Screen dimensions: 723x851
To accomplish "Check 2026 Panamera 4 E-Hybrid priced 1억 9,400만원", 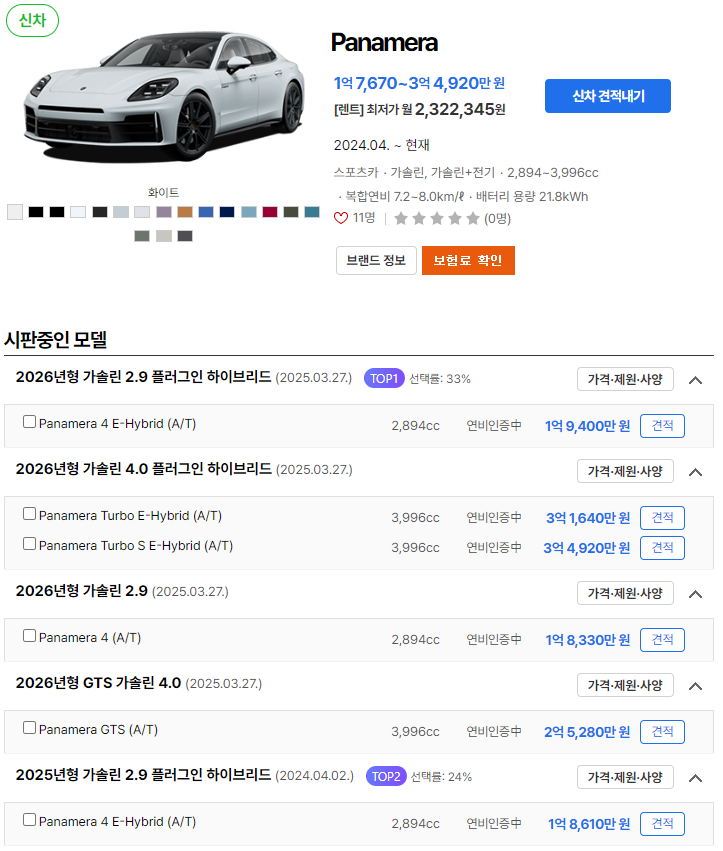I will coord(29,422).
